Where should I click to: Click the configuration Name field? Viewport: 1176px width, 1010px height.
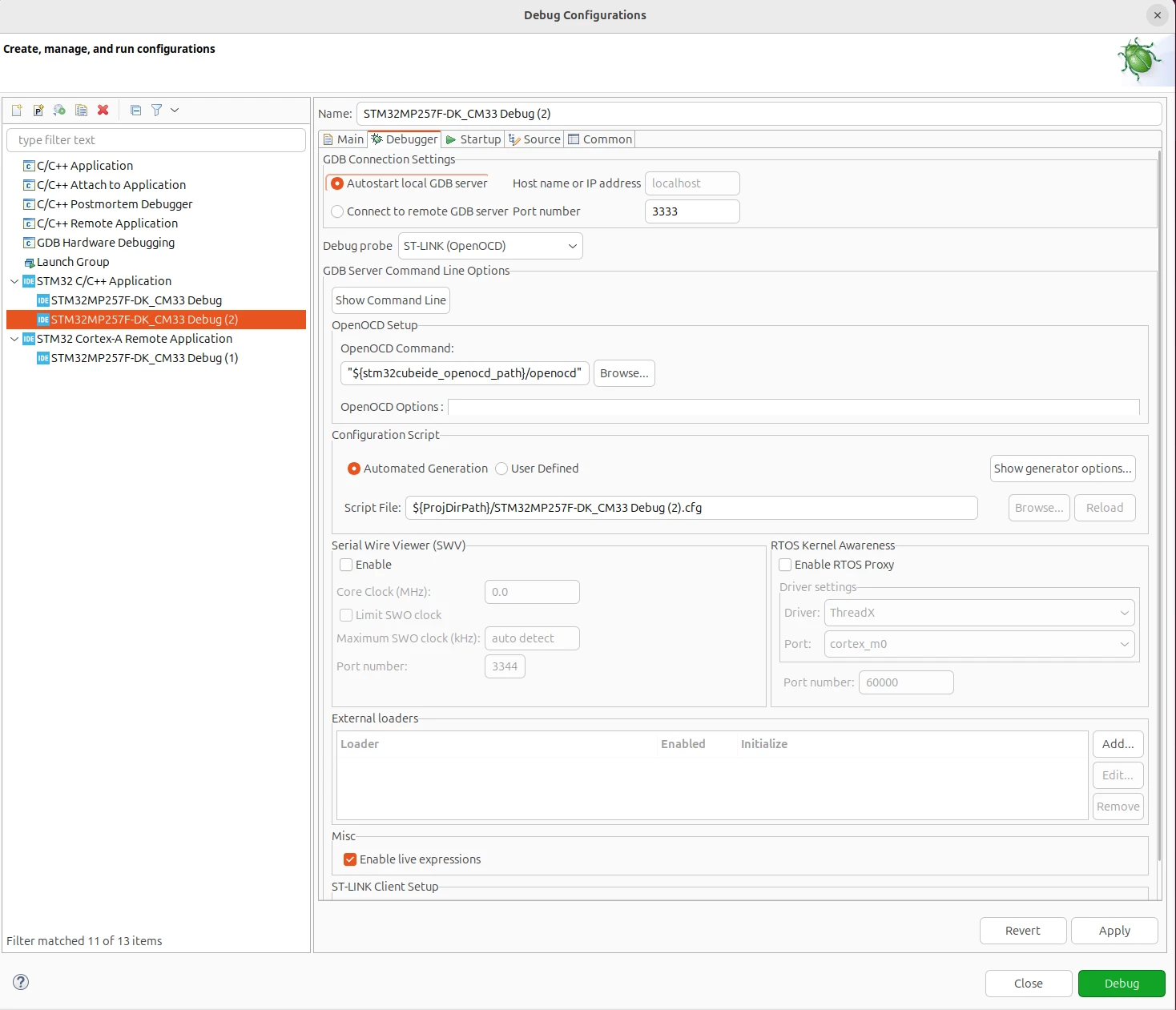(x=759, y=114)
